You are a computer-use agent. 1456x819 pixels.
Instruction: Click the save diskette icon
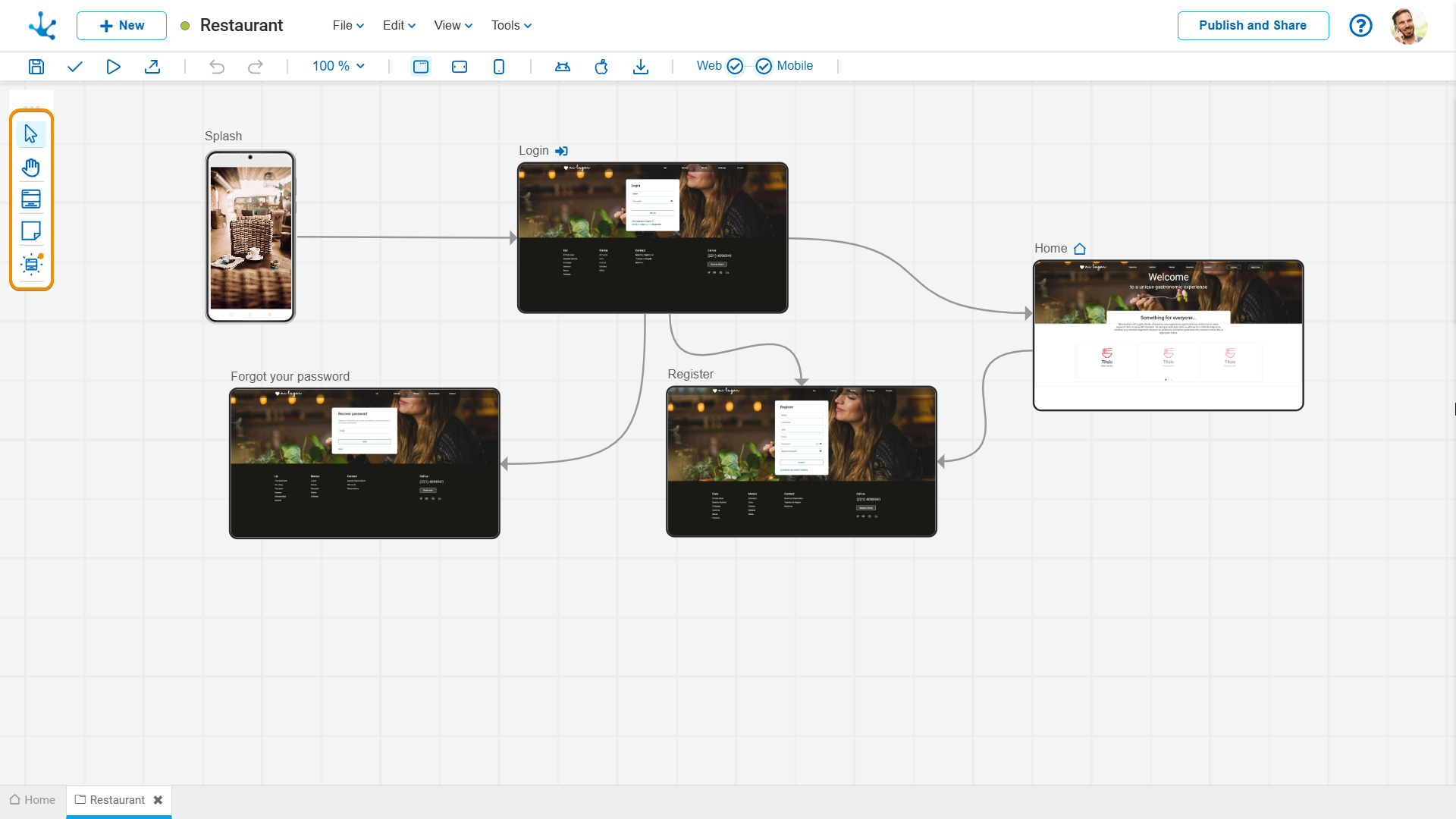(36, 67)
